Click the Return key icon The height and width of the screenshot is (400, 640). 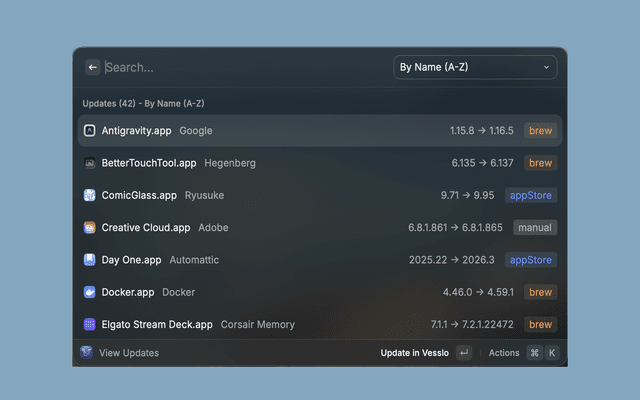pyautogui.click(x=464, y=353)
